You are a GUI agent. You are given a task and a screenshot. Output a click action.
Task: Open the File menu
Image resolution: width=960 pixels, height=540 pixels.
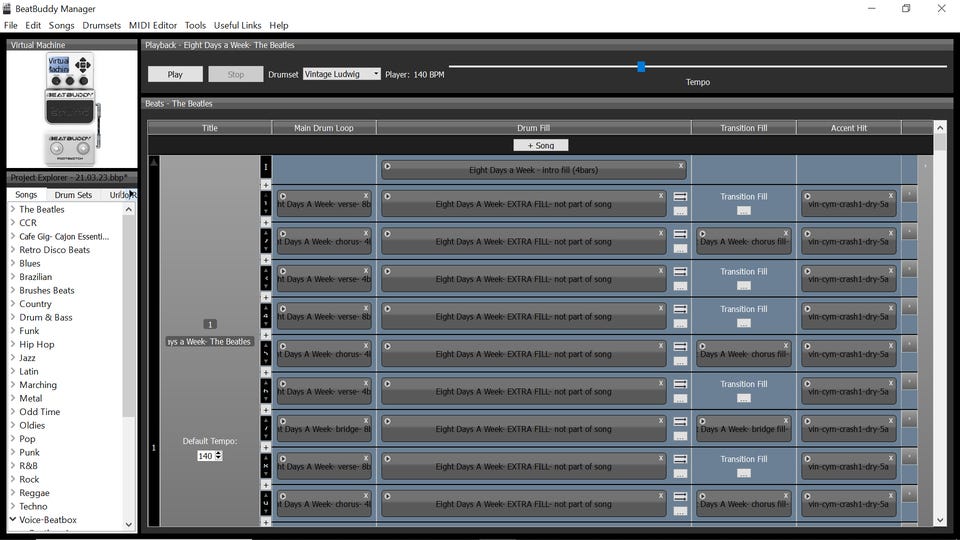(x=10, y=25)
